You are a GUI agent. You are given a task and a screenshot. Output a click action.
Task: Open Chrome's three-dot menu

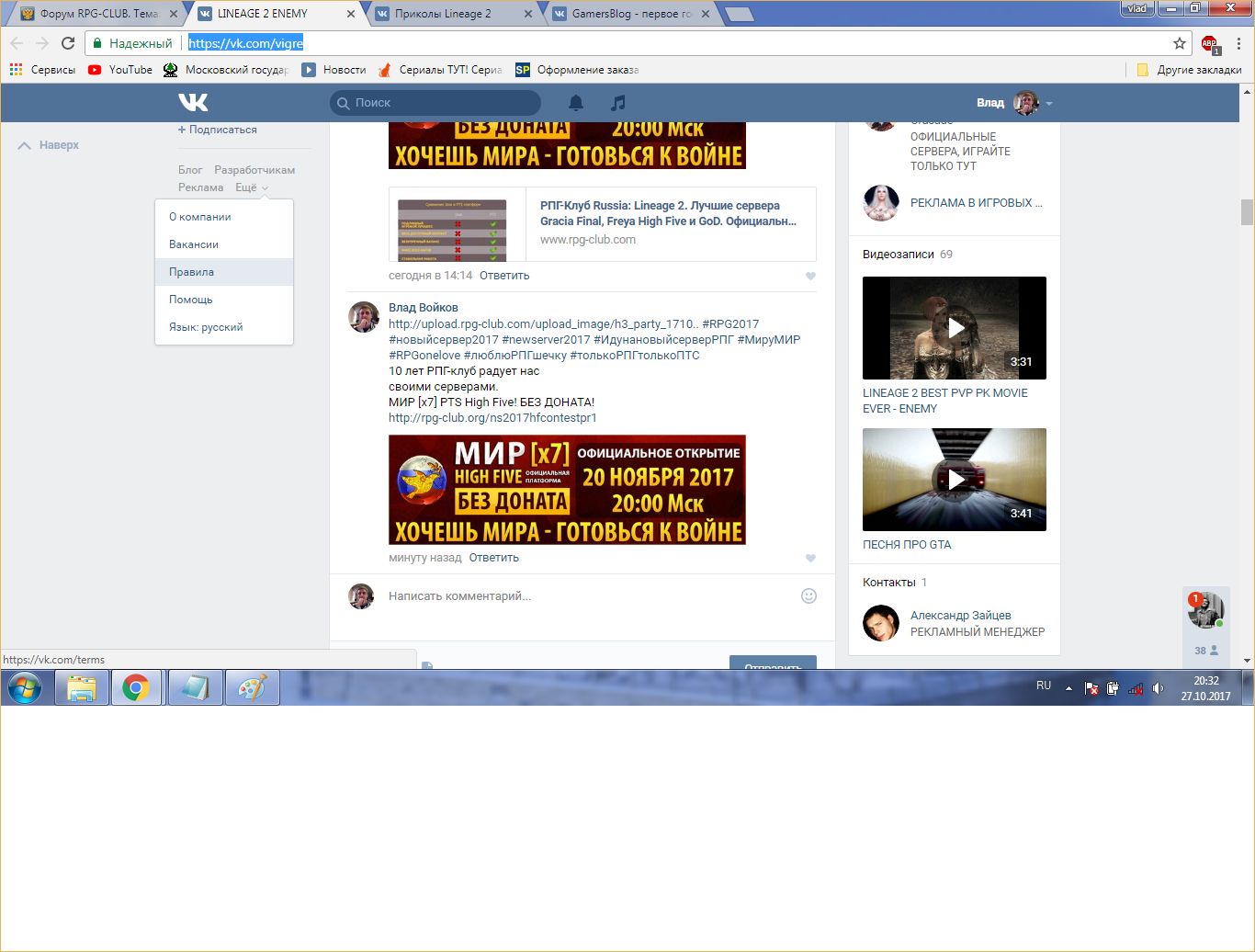tap(1238, 43)
